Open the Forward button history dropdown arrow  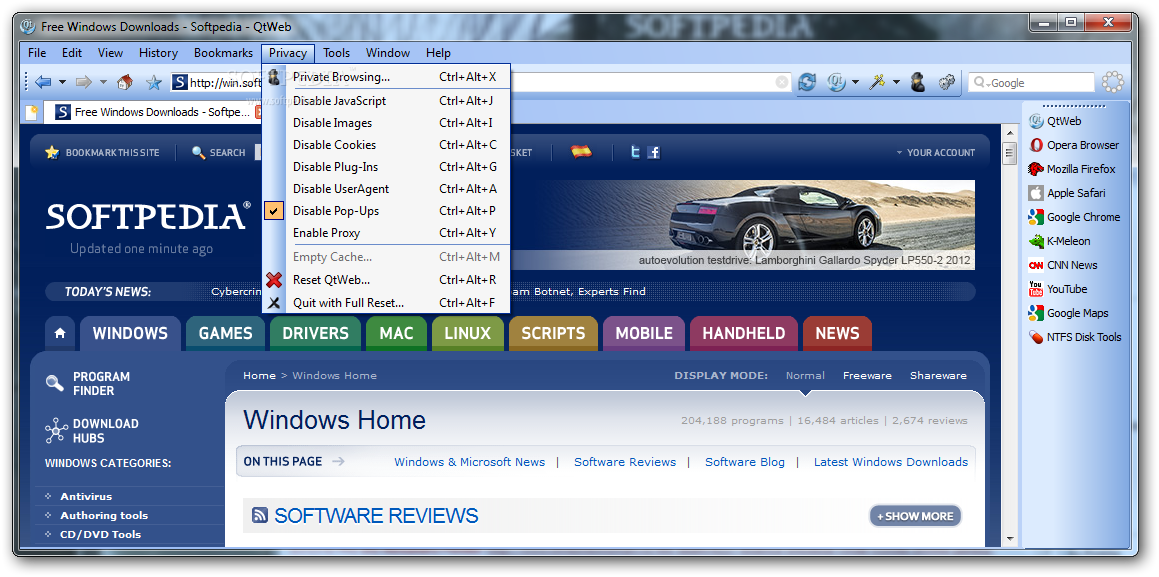click(x=103, y=82)
